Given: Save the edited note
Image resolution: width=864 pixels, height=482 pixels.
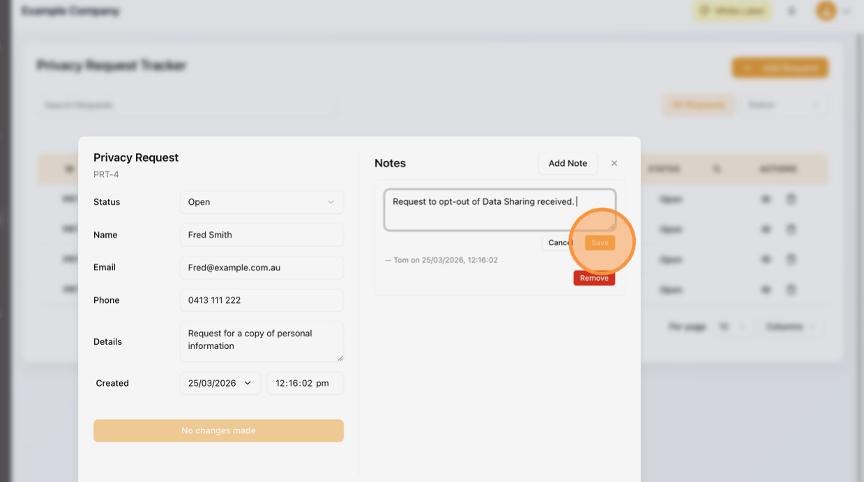Looking at the screenshot, I should (x=600, y=243).
